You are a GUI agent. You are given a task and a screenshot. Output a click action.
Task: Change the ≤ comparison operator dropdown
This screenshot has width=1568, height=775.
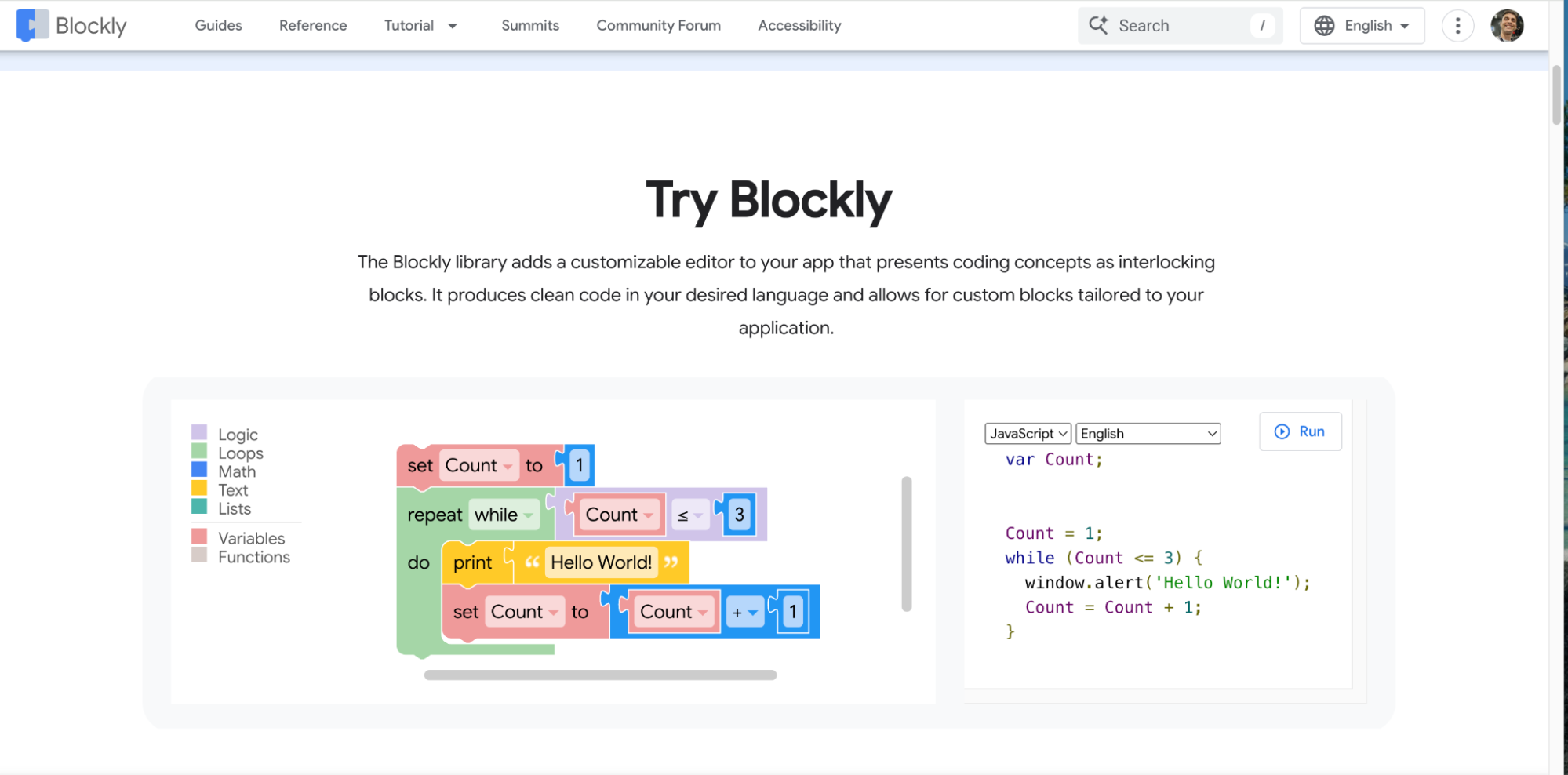[689, 515]
